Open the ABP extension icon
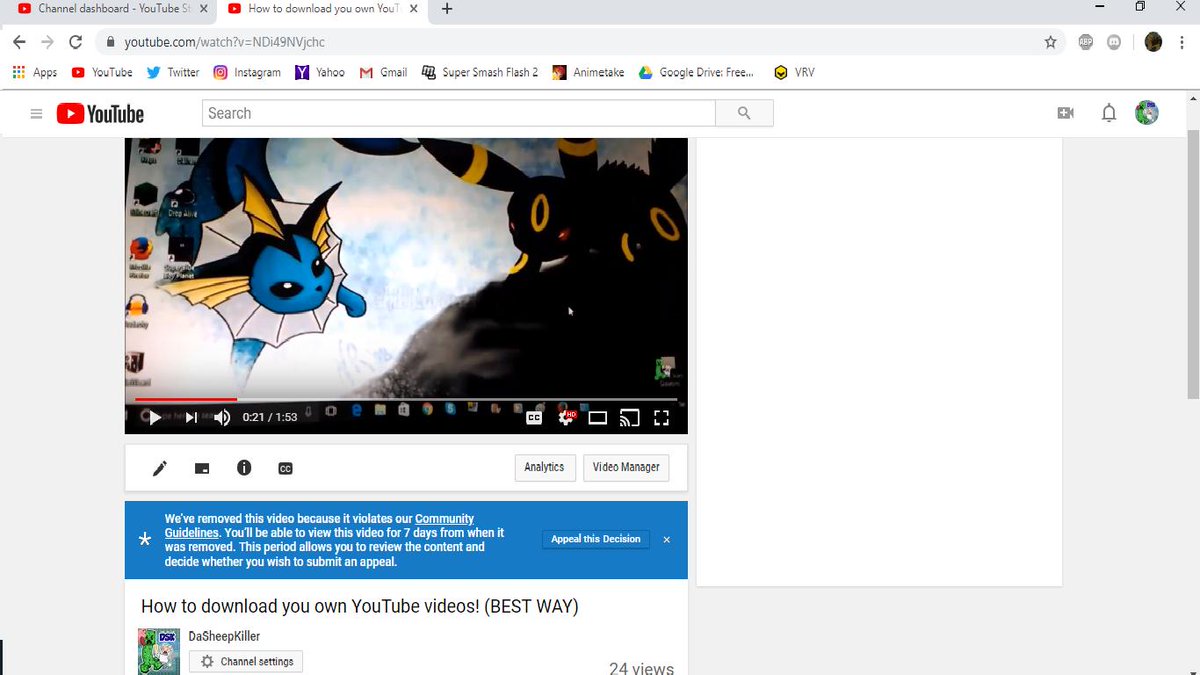Viewport: 1200px width, 675px height. [1086, 42]
